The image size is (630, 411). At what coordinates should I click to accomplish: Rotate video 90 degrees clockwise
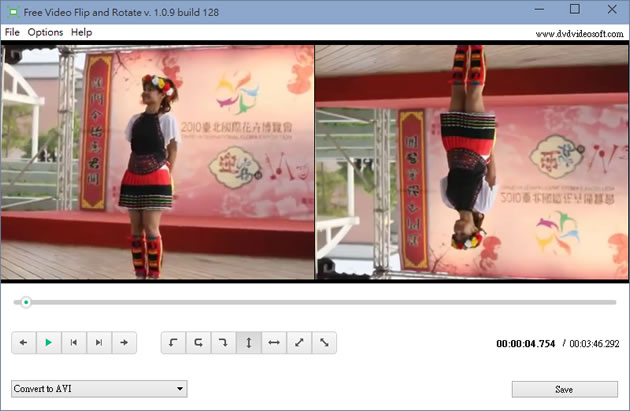[x=223, y=343]
